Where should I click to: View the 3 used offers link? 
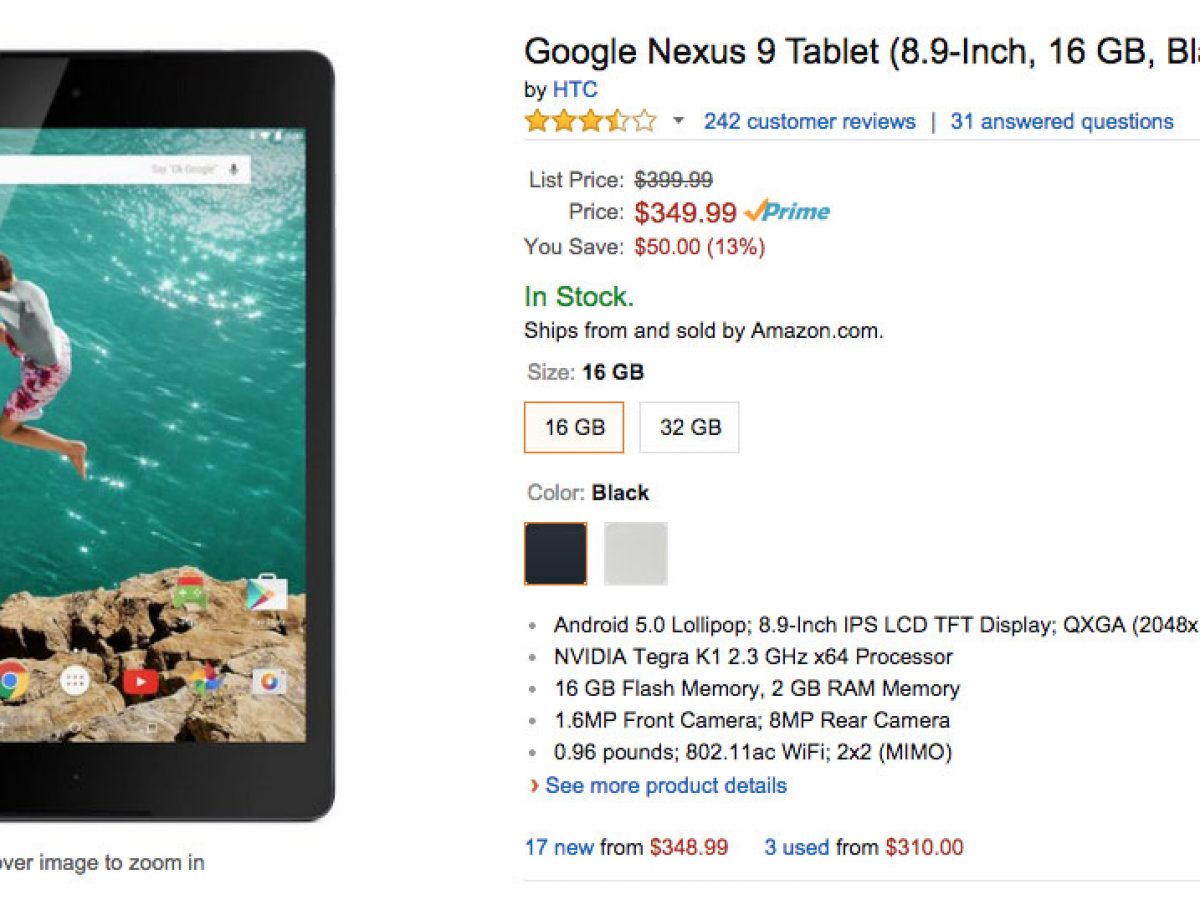[797, 848]
